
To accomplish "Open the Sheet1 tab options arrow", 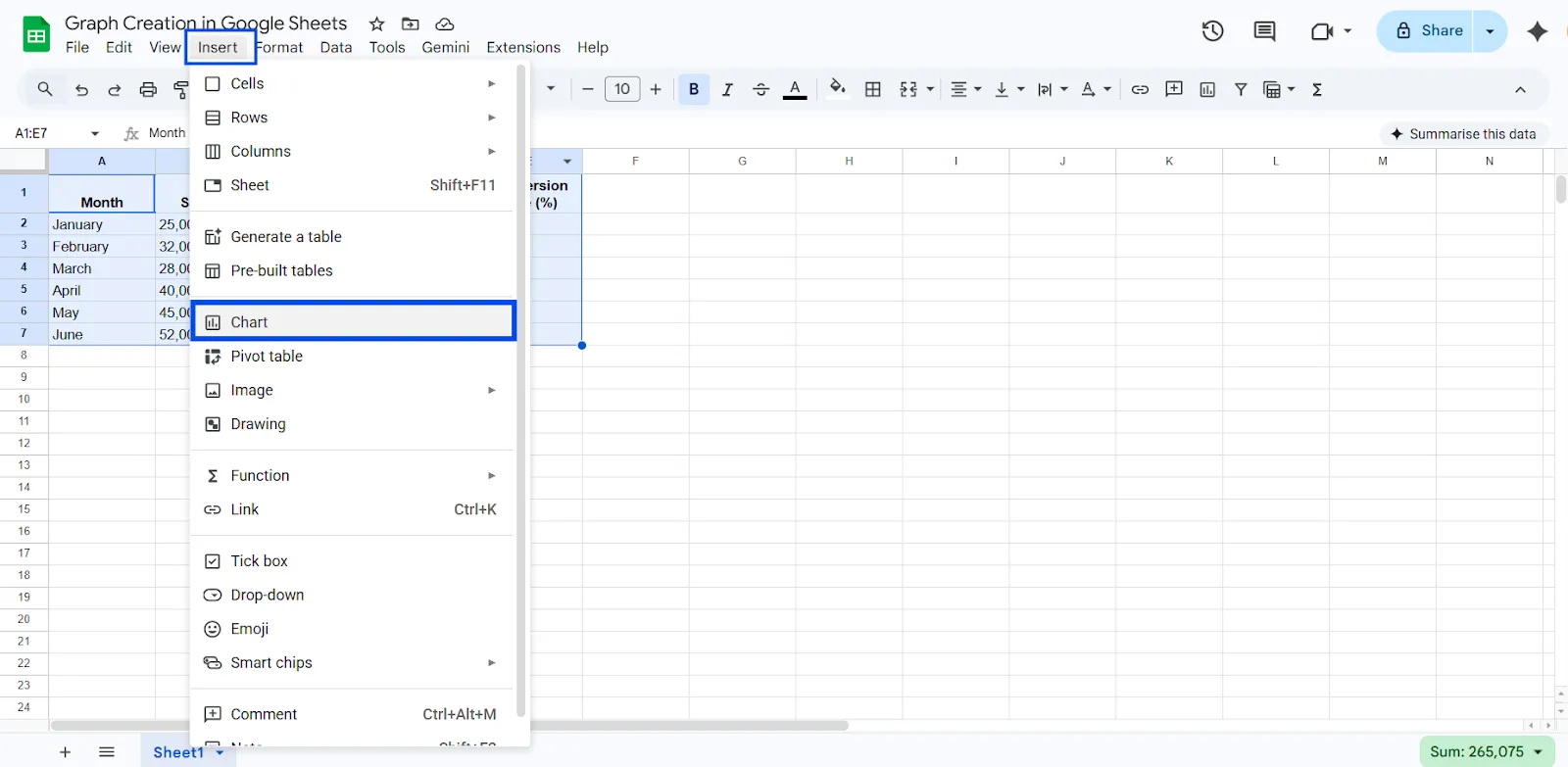I will click(220, 752).
